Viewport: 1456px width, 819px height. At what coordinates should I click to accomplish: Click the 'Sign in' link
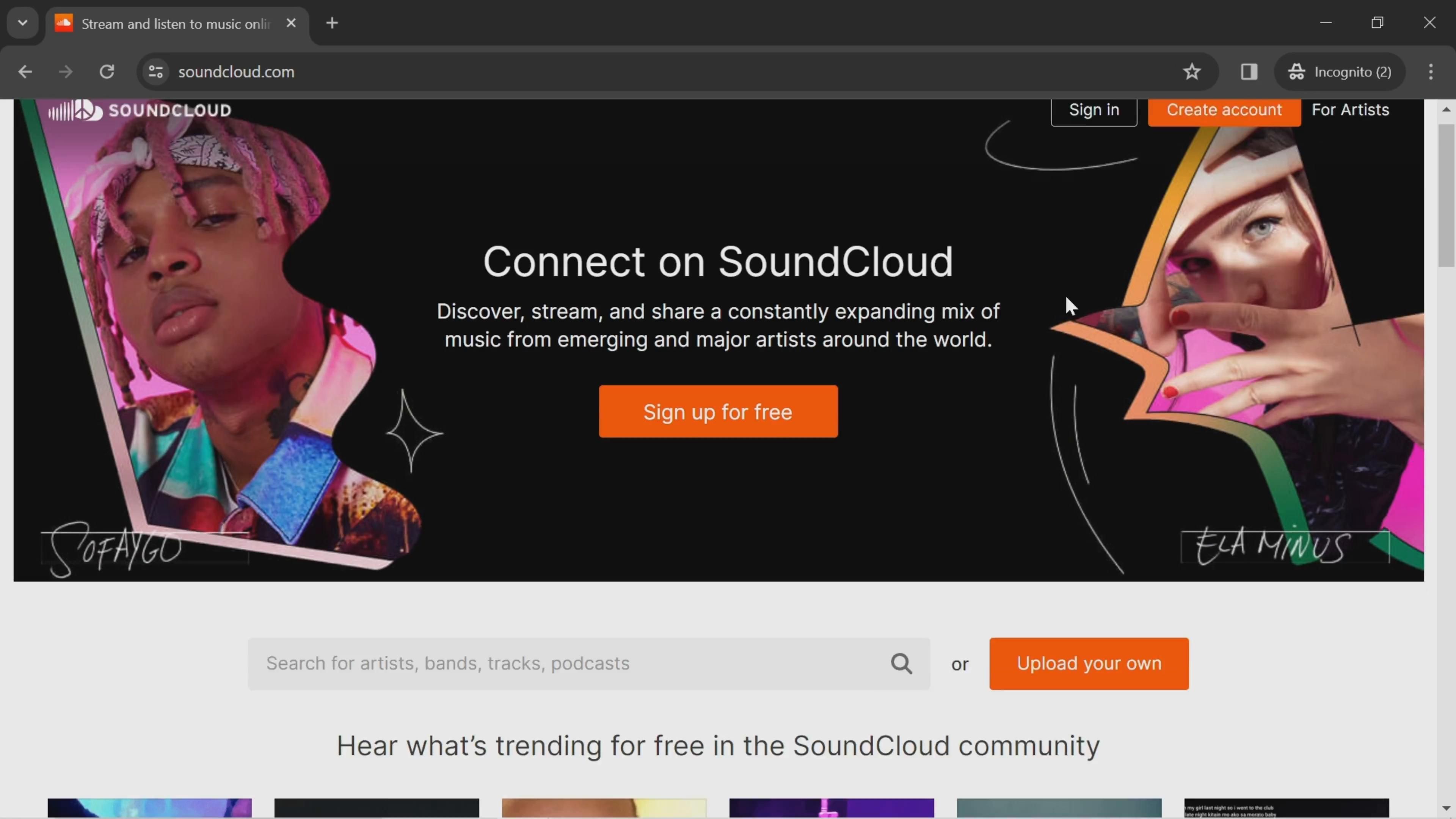coord(1093,108)
